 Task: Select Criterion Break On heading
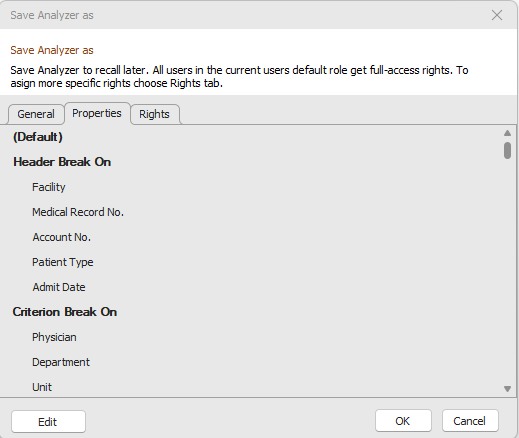[x=65, y=312]
